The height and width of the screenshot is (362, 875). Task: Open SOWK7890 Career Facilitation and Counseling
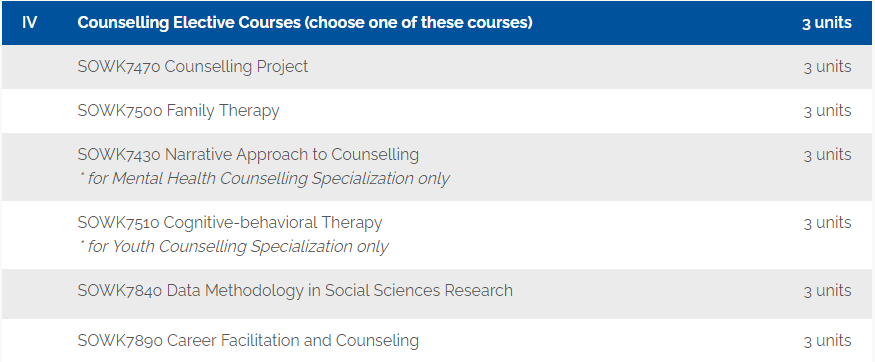pyautogui.click(x=248, y=340)
